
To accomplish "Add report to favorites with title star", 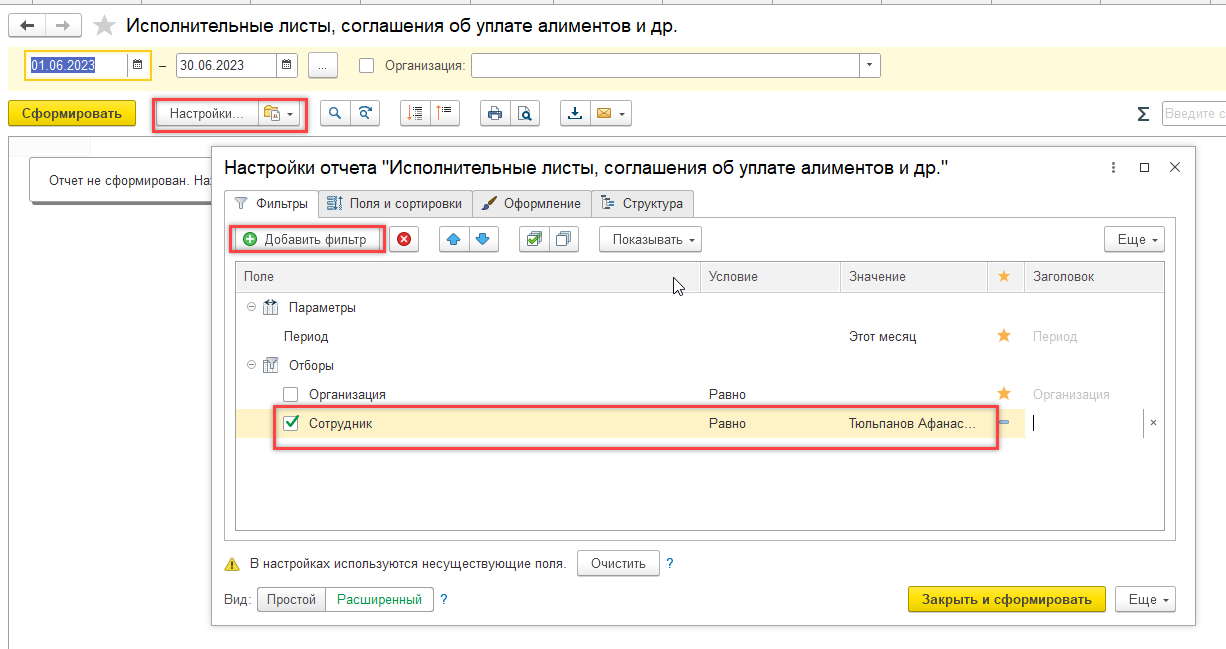I will (x=103, y=26).
